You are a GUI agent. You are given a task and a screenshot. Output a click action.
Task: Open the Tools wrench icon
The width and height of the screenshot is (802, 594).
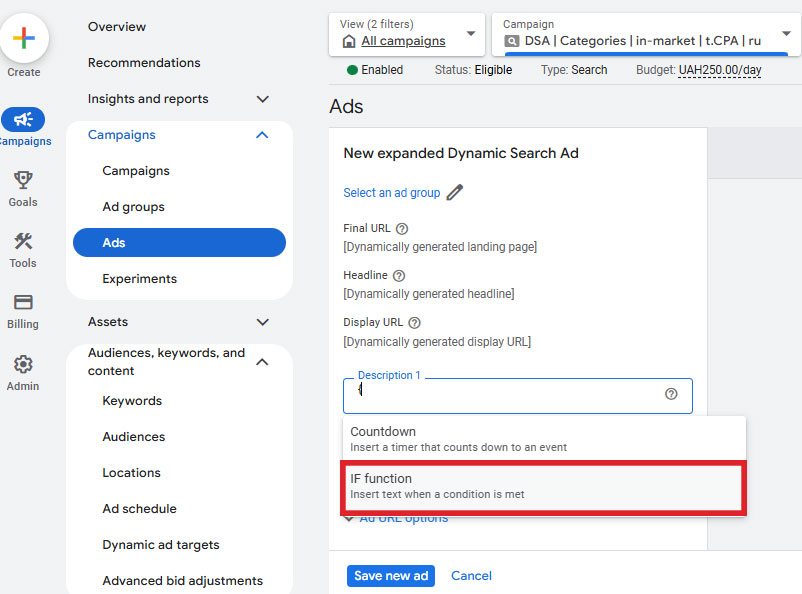click(23, 242)
